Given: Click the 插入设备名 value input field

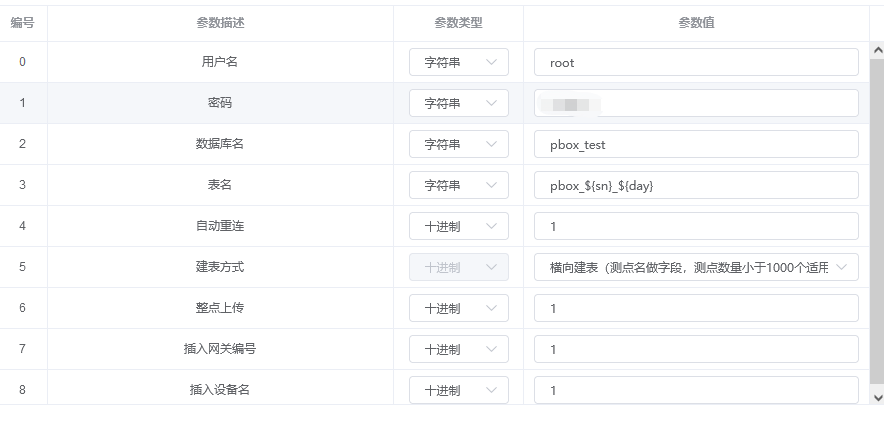Looking at the screenshot, I should (x=696, y=390).
